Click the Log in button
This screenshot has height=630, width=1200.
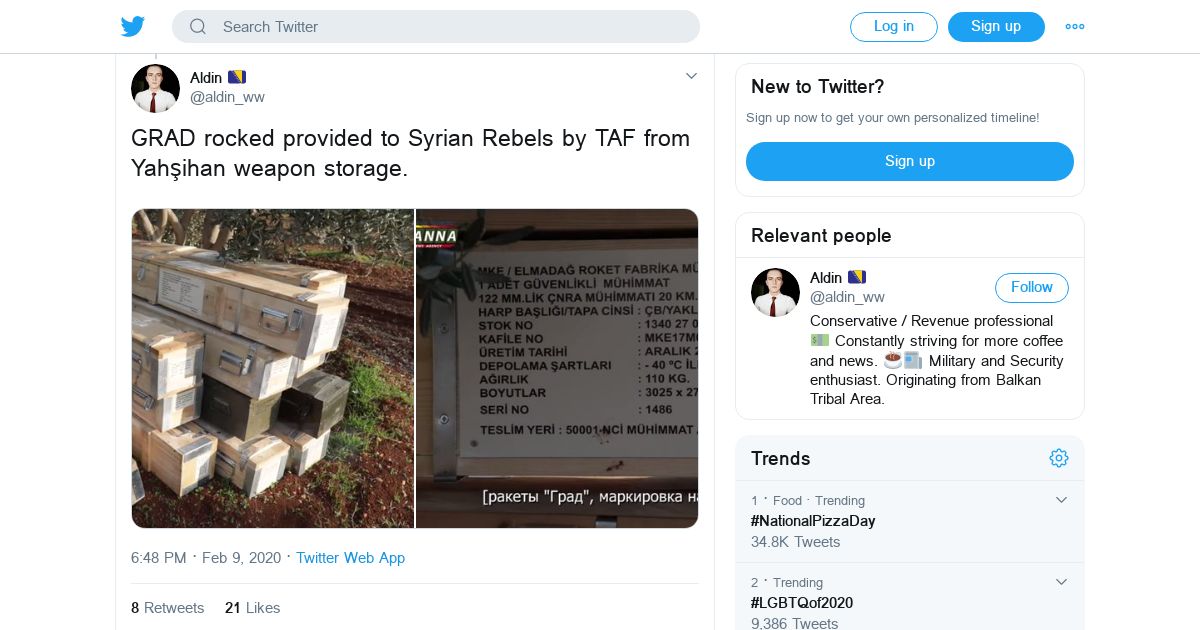pyautogui.click(x=893, y=27)
